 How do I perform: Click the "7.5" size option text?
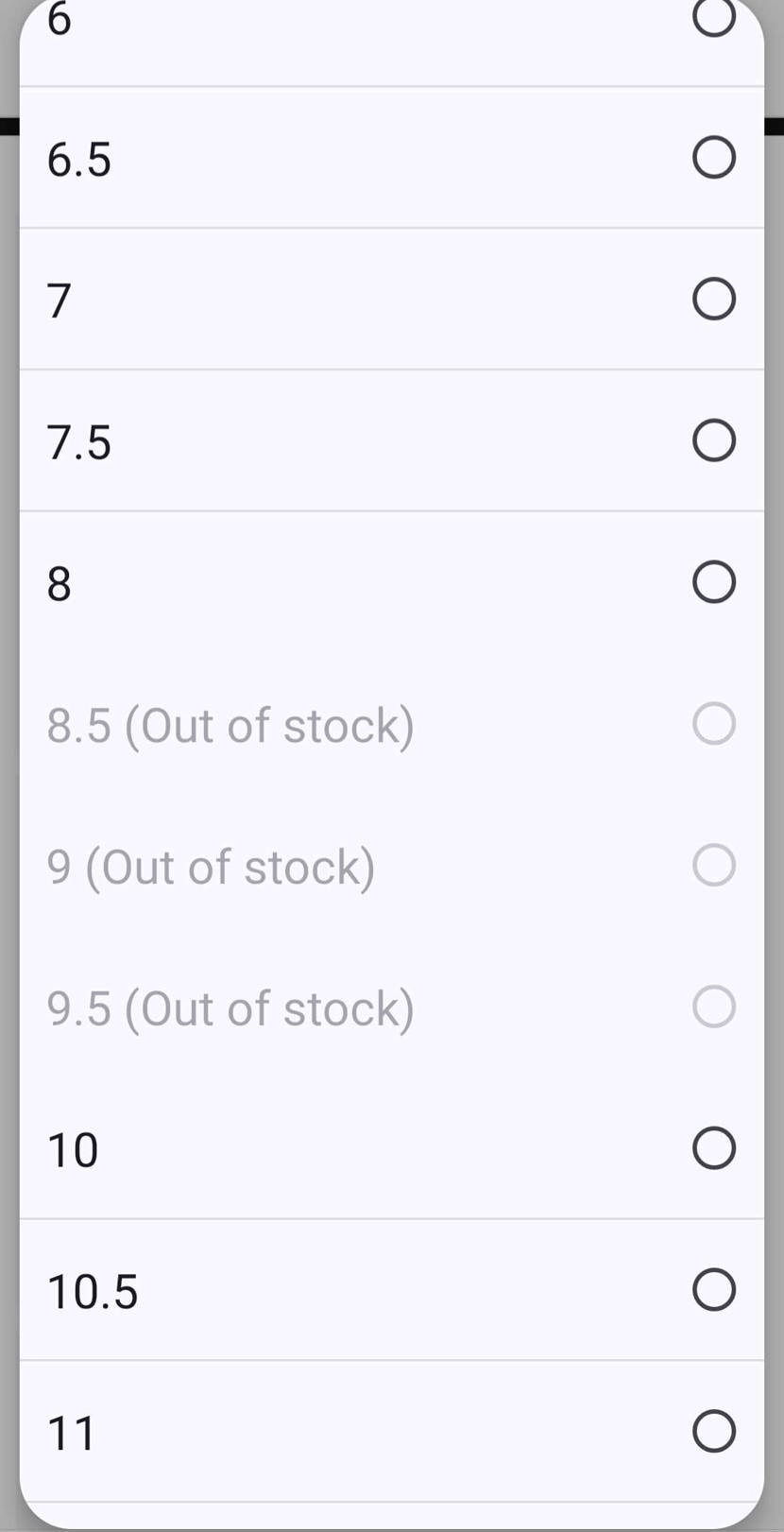pyautogui.click(x=79, y=442)
